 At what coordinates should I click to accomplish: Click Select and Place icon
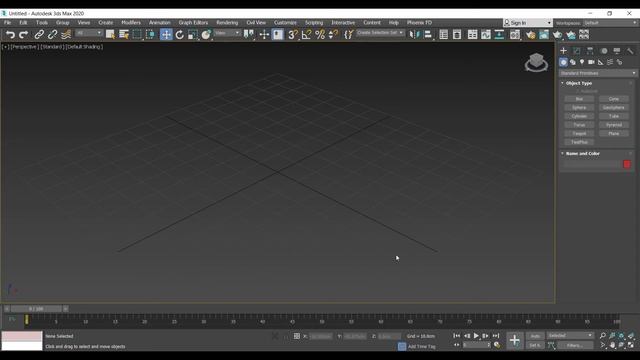click(x=206, y=35)
